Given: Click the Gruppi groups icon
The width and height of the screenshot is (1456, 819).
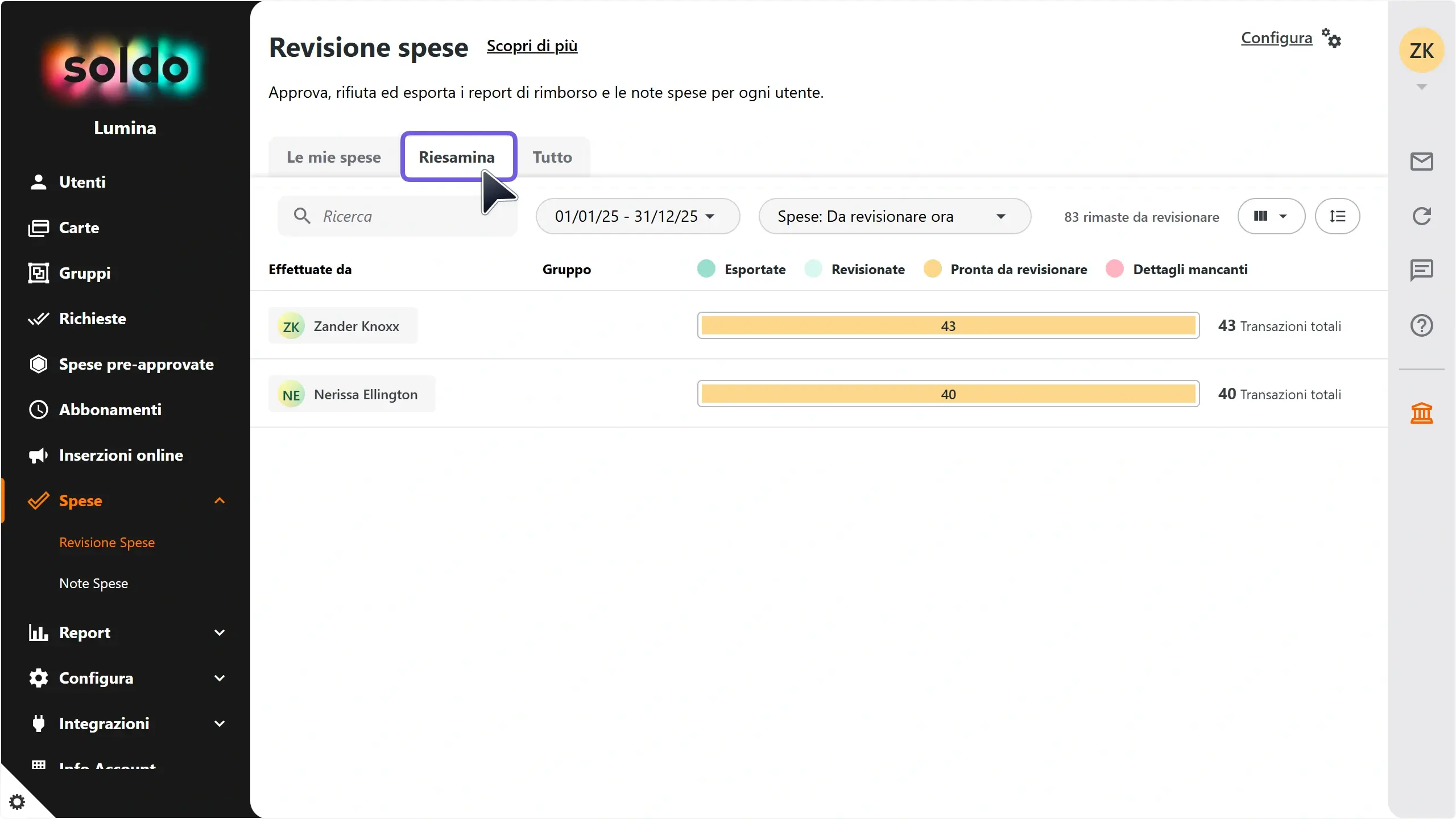Looking at the screenshot, I should pos(38,273).
